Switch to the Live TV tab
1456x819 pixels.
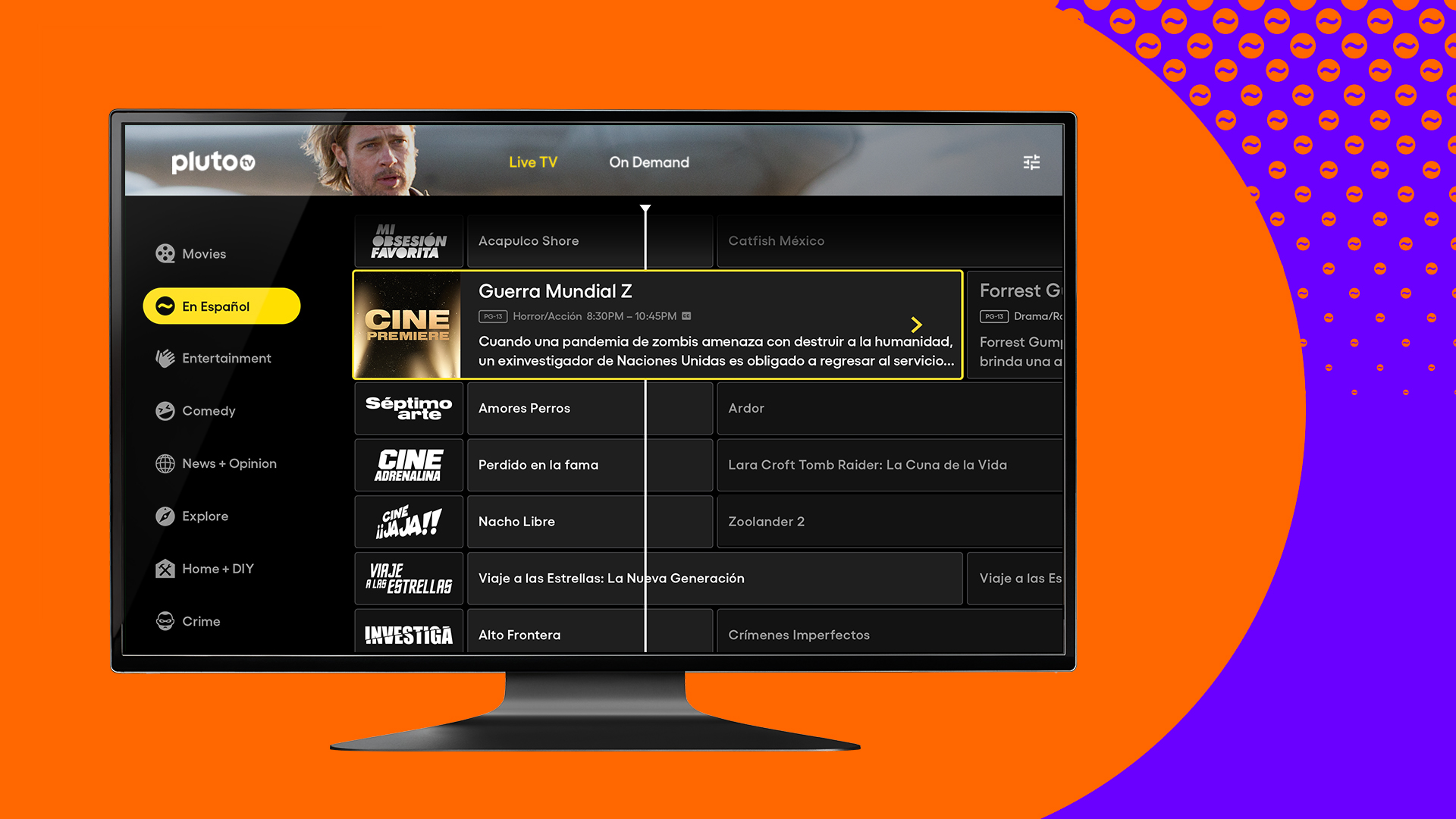(534, 162)
